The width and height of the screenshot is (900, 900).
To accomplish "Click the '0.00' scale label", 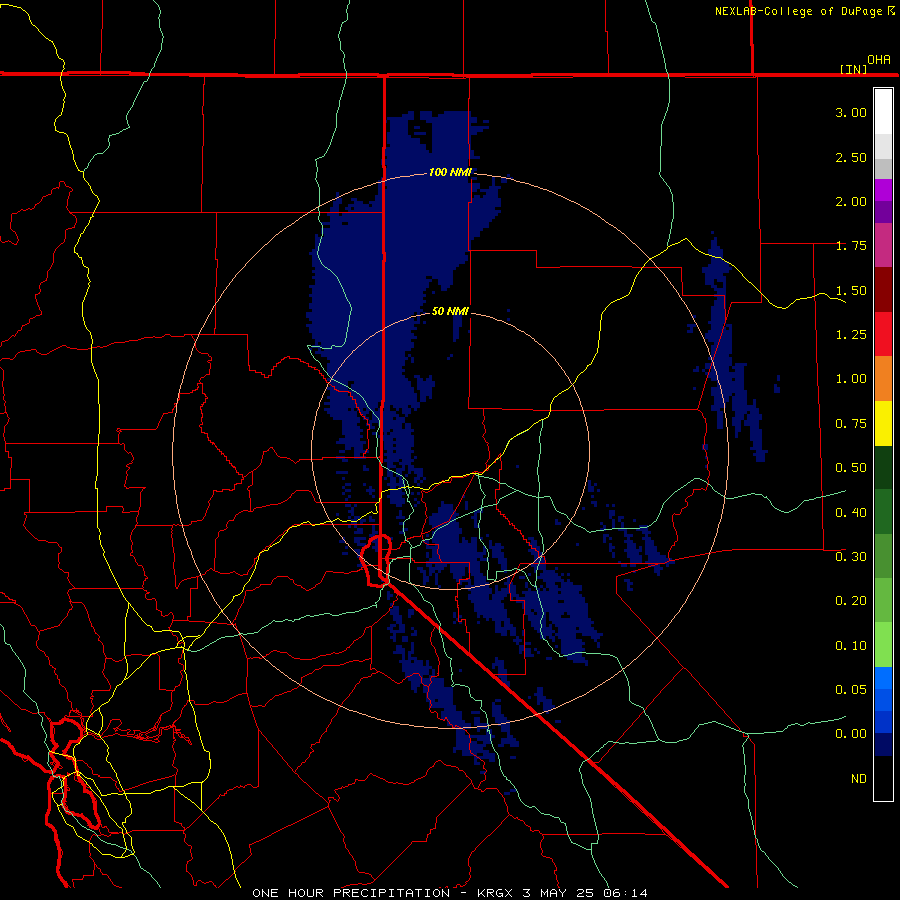I will 851,734.
